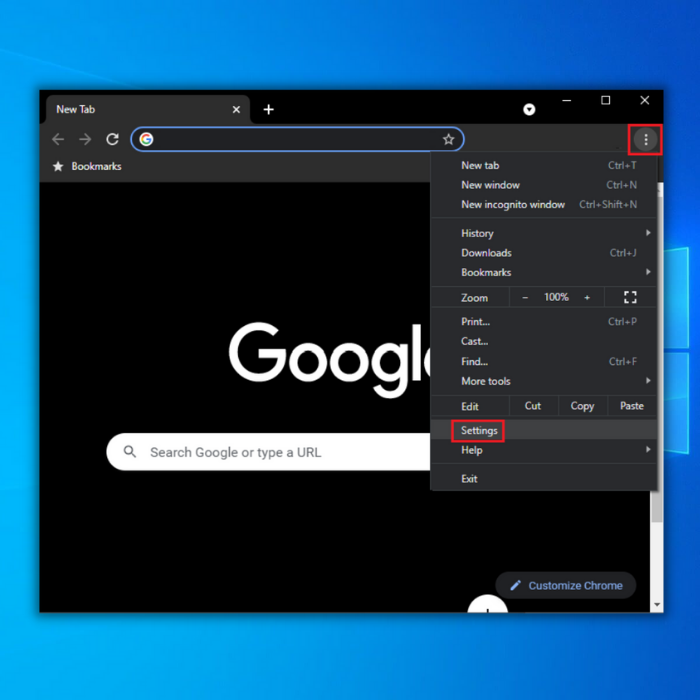Click the Edit label in menu
The width and height of the screenshot is (700, 700).
[x=470, y=406]
